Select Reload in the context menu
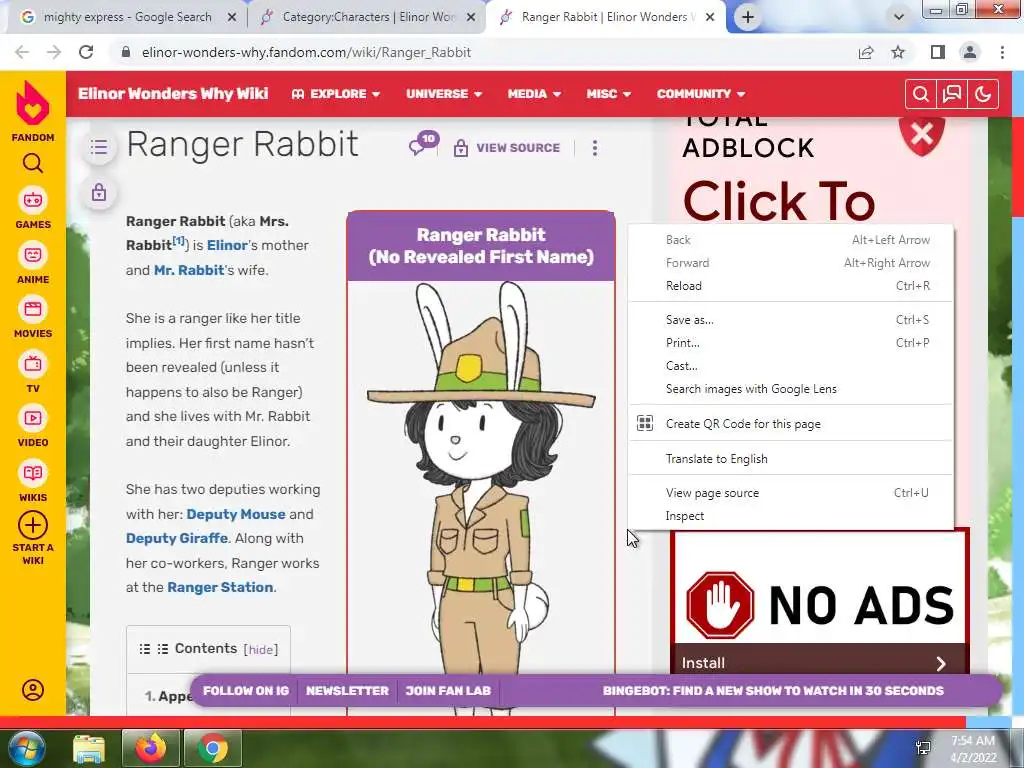The width and height of the screenshot is (1024, 768). point(790,286)
